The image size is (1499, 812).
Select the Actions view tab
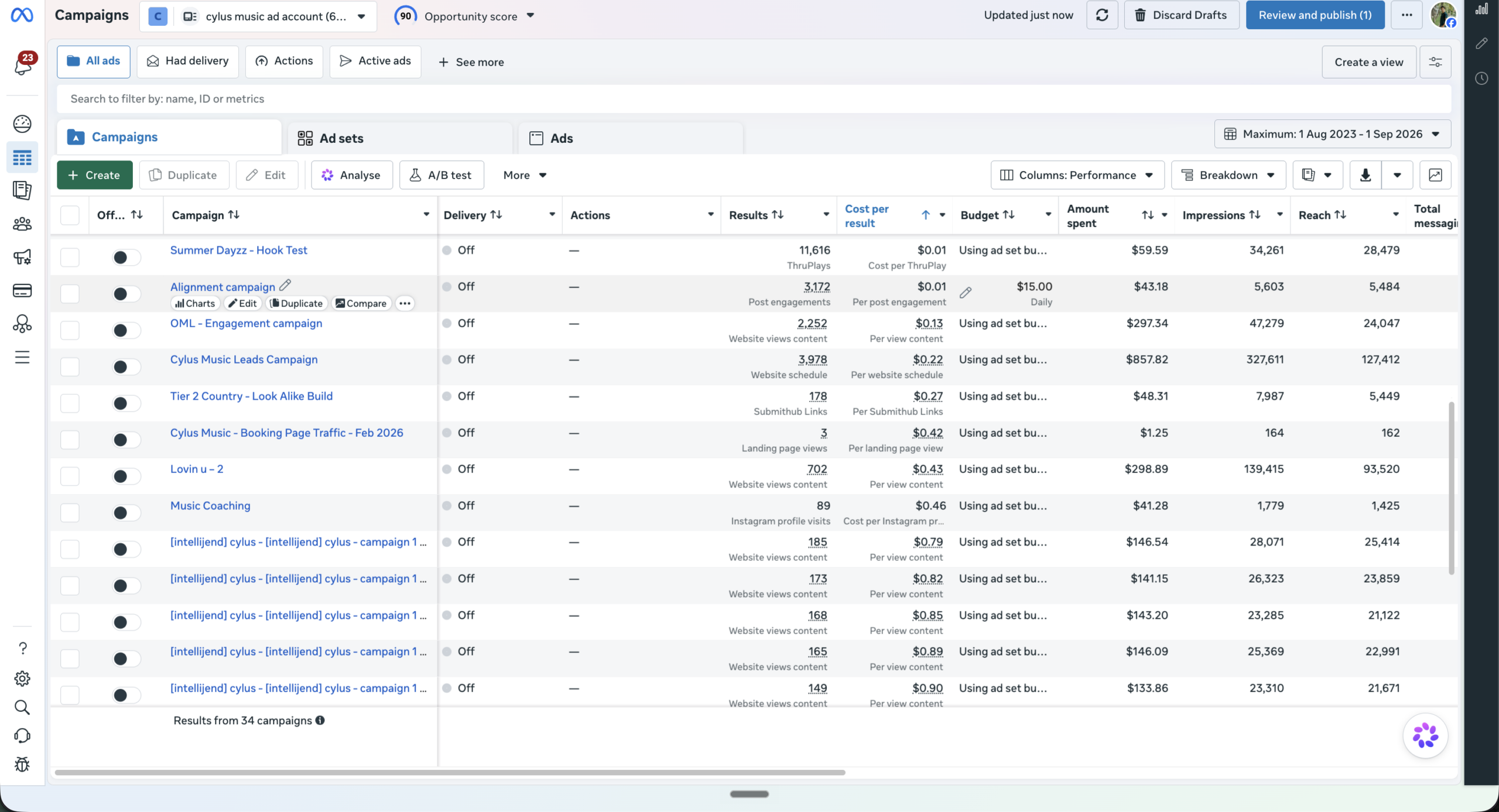(284, 61)
